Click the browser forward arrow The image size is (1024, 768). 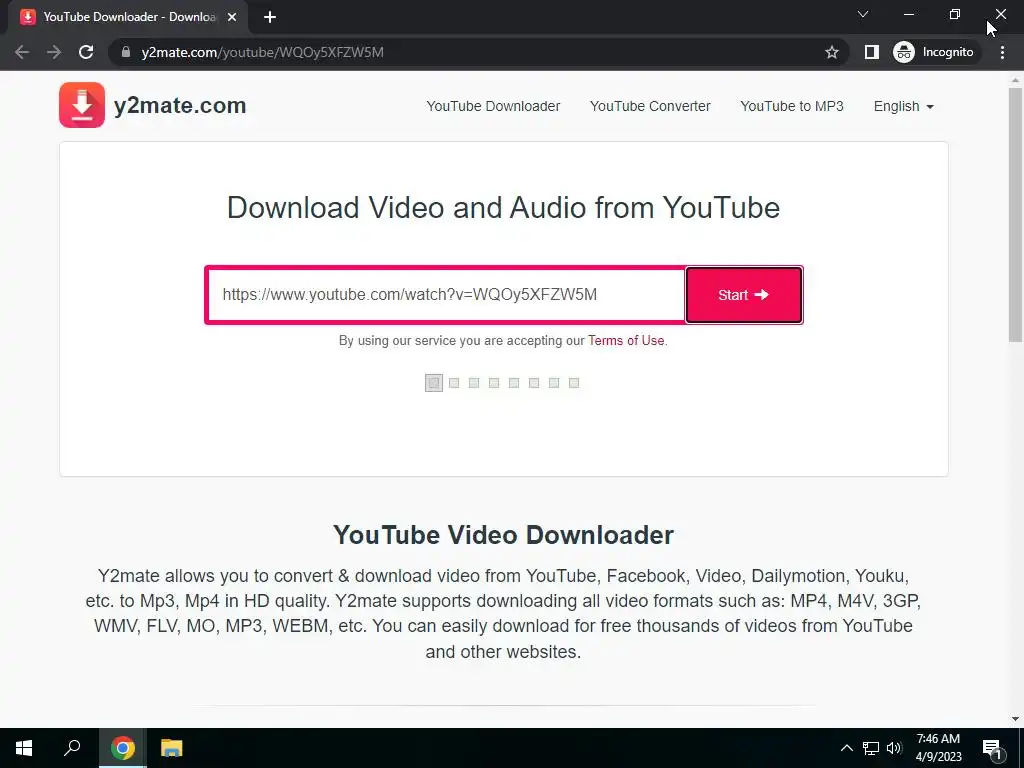pos(54,52)
